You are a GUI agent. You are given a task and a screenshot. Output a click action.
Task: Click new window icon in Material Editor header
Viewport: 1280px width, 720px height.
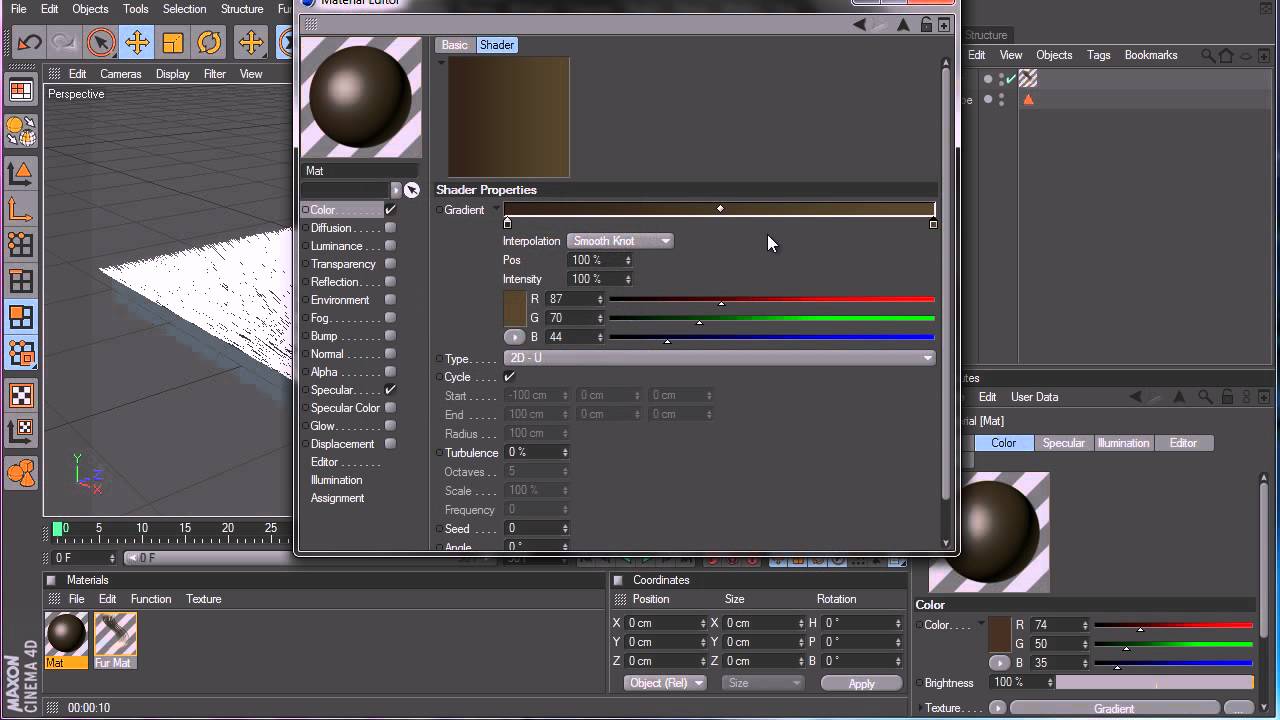coord(943,25)
